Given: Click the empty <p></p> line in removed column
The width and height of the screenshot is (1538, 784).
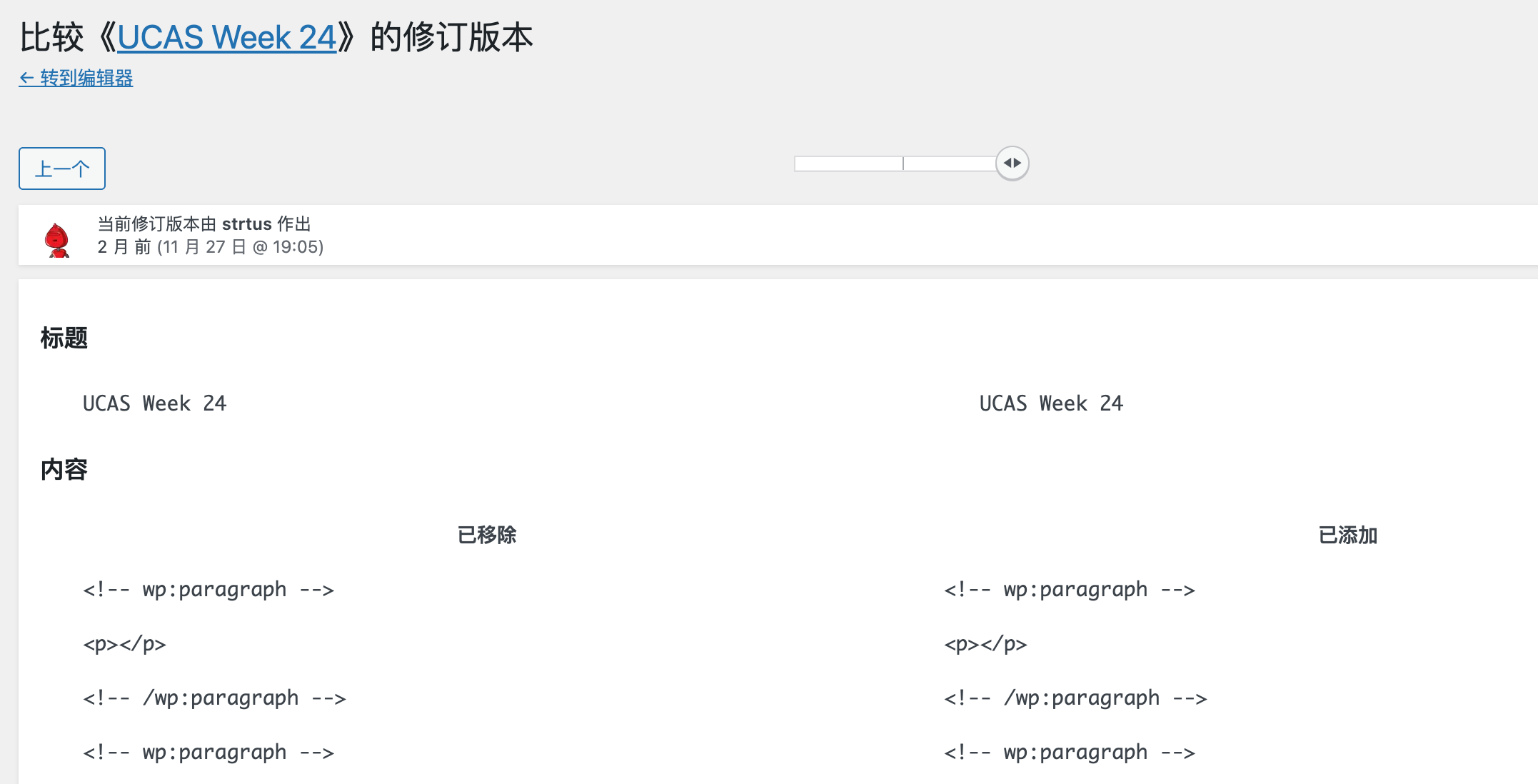Looking at the screenshot, I should (125, 644).
